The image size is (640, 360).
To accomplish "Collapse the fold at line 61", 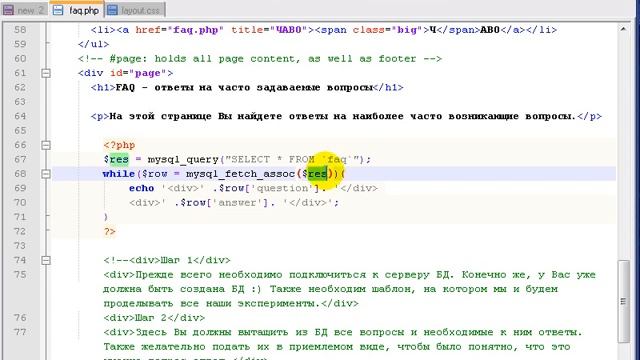I will click(46, 73).
